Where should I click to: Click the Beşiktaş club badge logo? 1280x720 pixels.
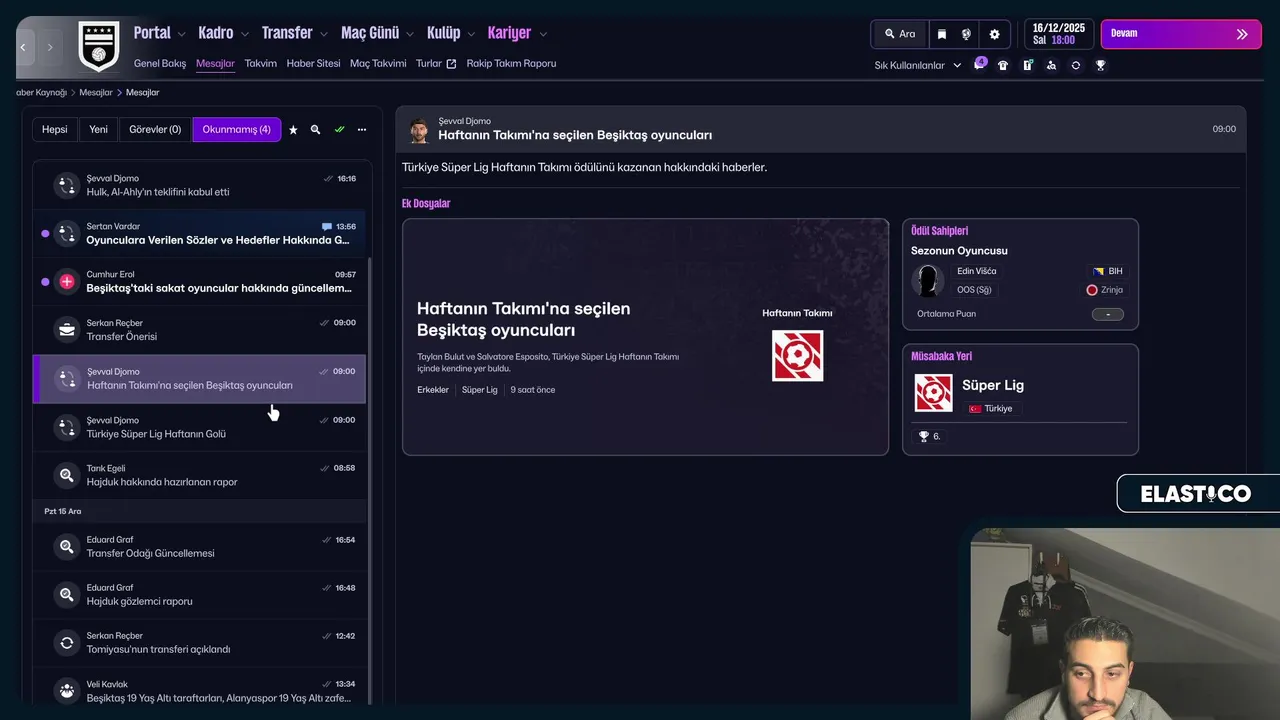click(x=99, y=46)
